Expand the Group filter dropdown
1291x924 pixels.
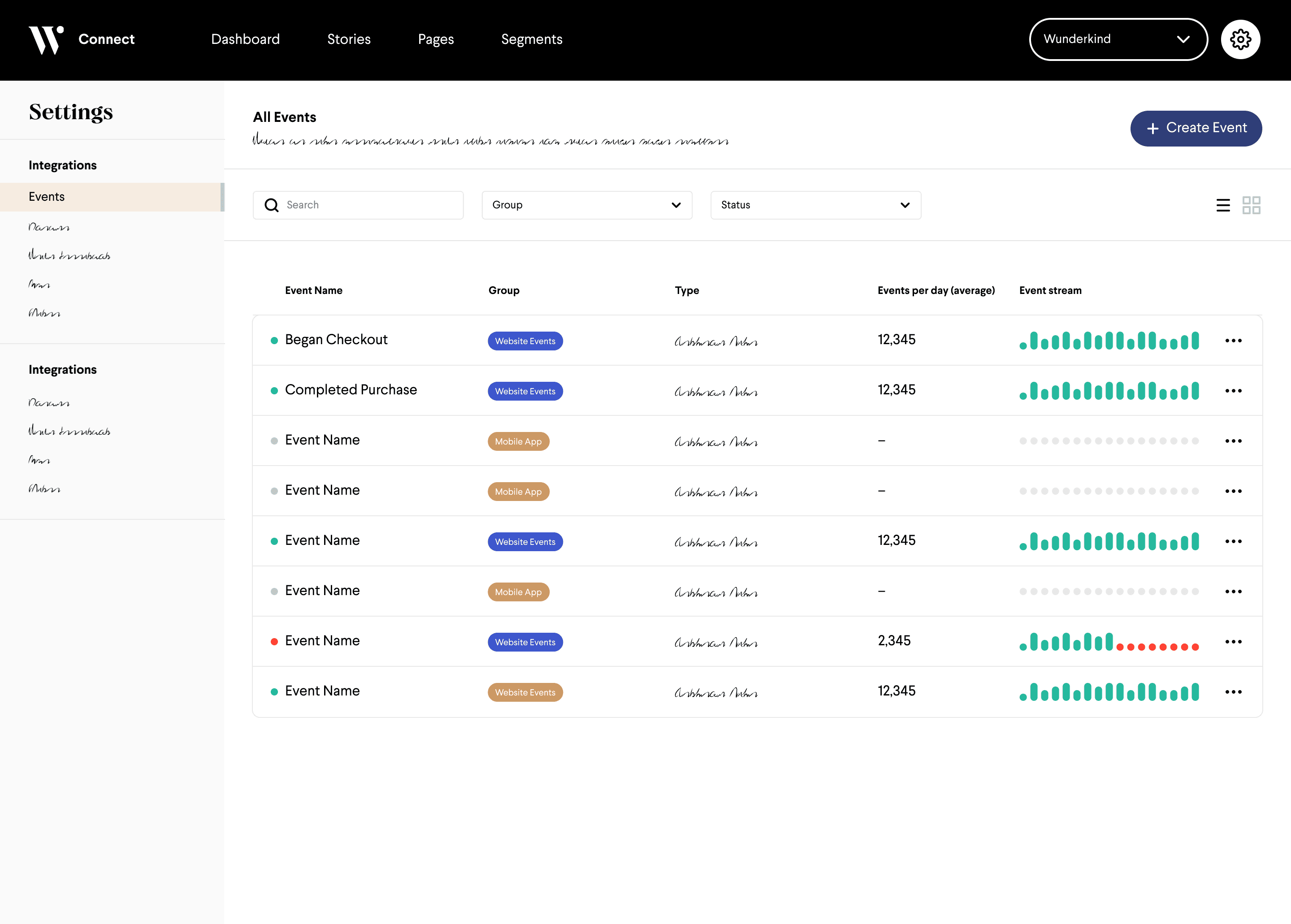(x=586, y=205)
